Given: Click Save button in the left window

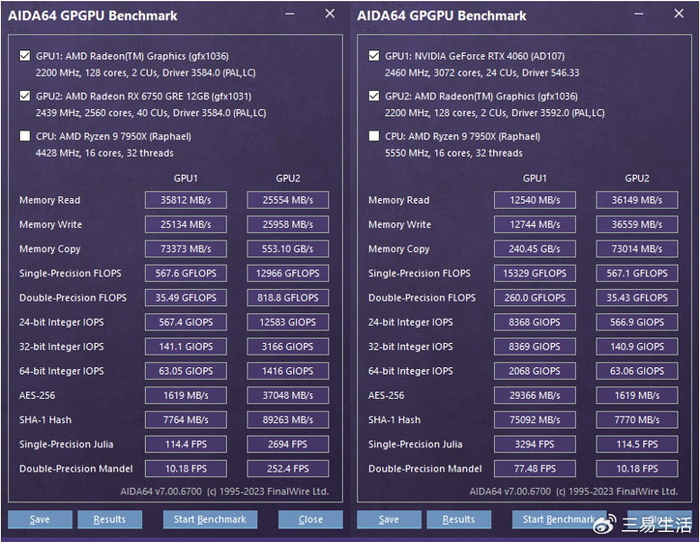Looking at the screenshot, I should 40,519.
